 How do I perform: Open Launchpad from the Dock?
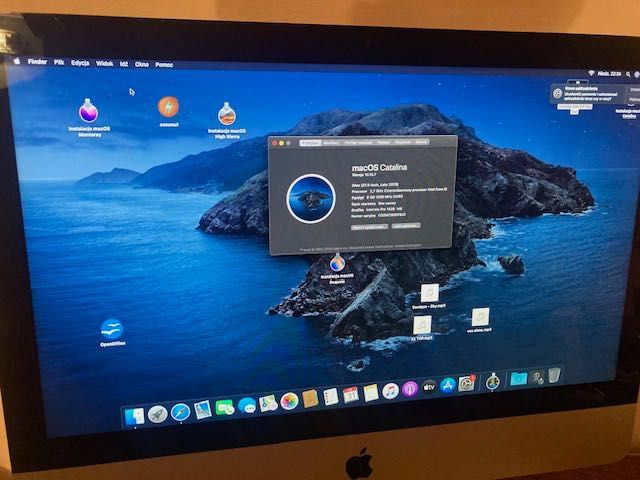coord(158,414)
